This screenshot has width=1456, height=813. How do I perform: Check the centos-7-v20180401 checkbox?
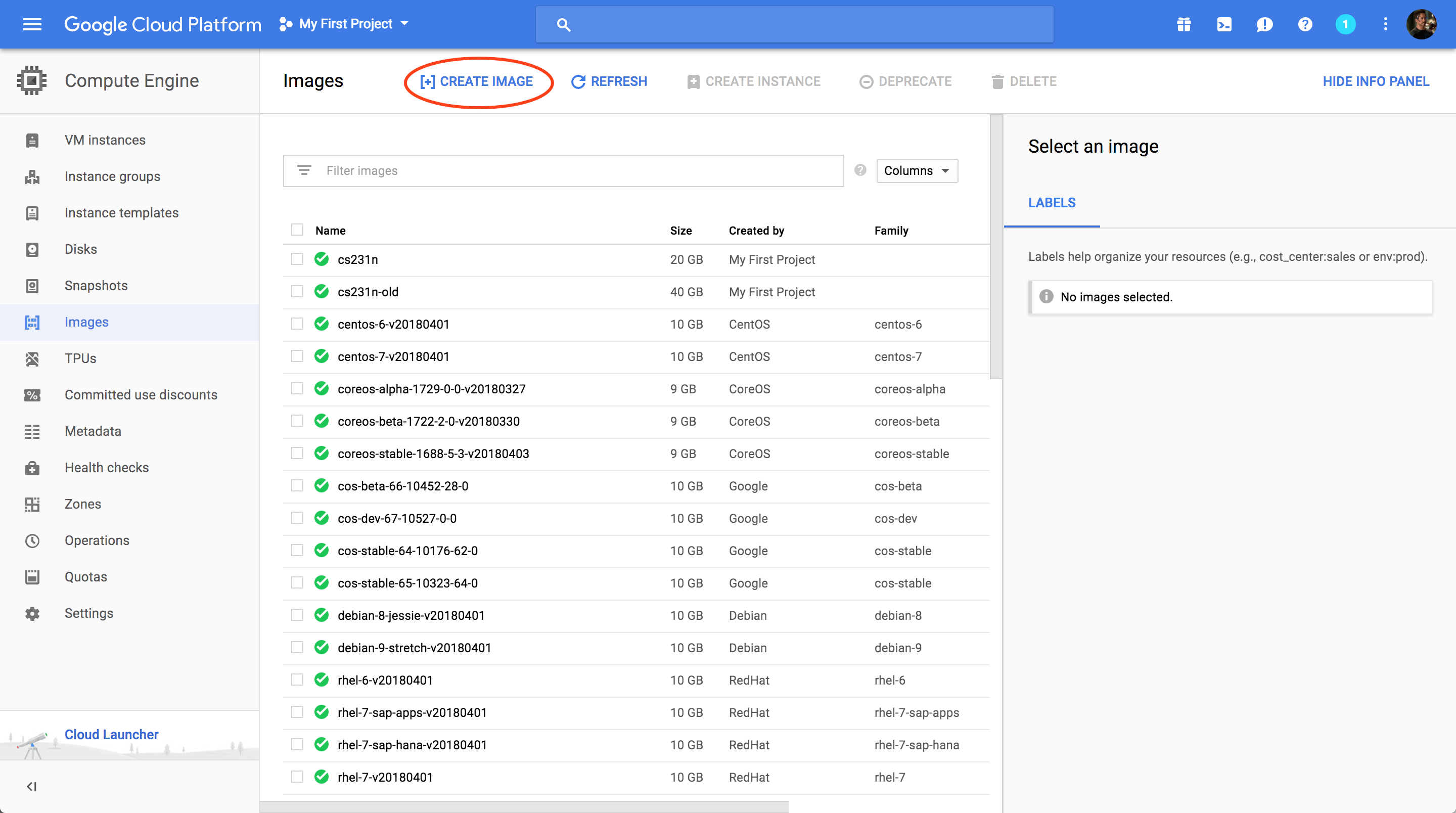tap(297, 356)
